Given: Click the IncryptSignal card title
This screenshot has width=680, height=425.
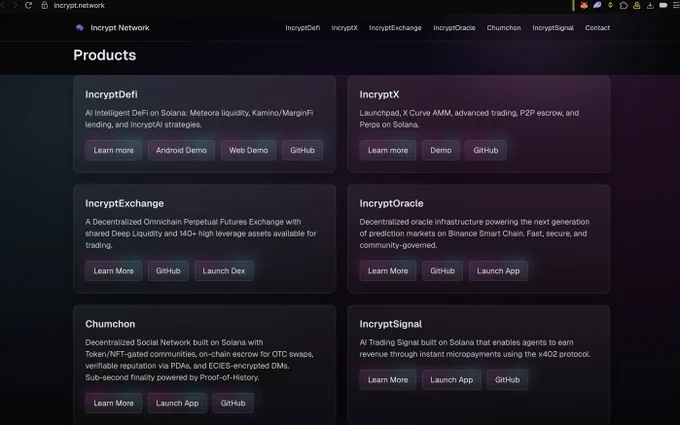Looking at the screenshot, I should (x=390, y=324).
